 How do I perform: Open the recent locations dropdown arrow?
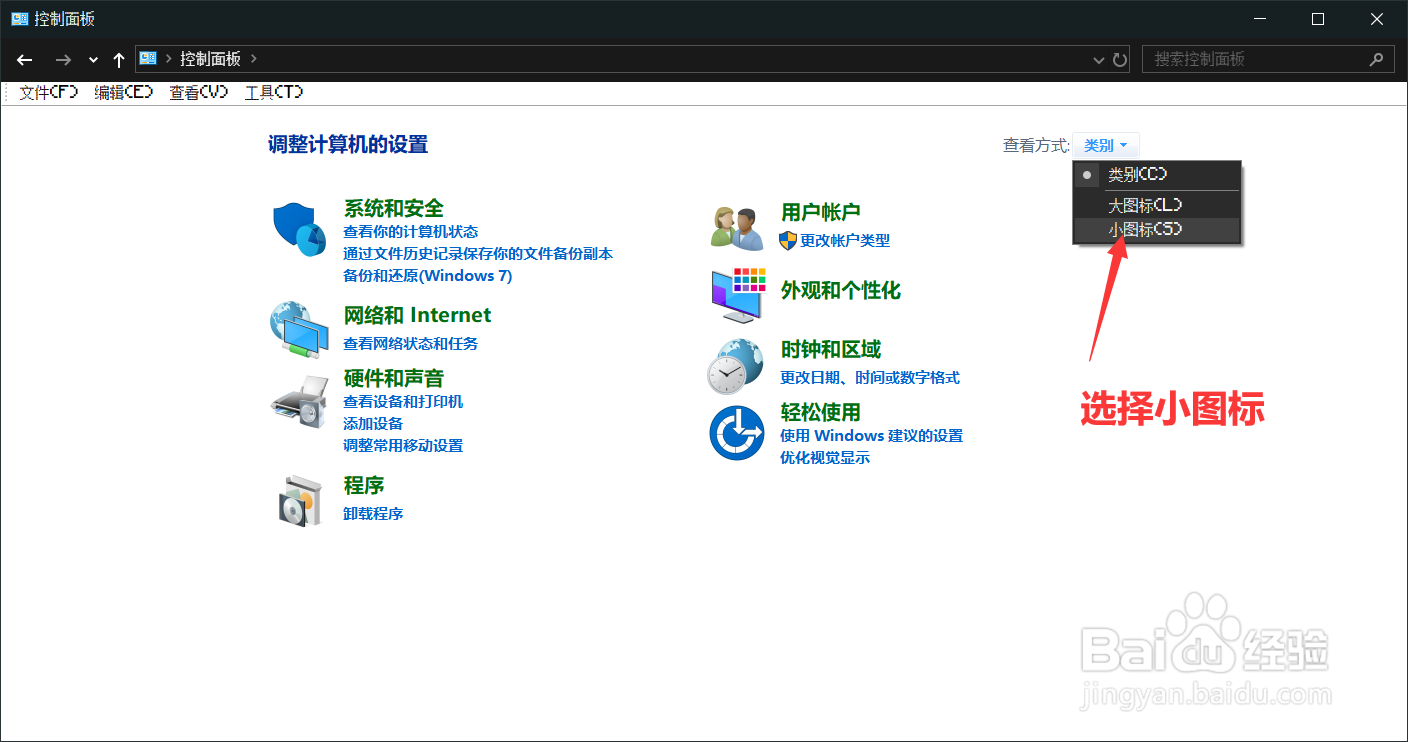93,60
